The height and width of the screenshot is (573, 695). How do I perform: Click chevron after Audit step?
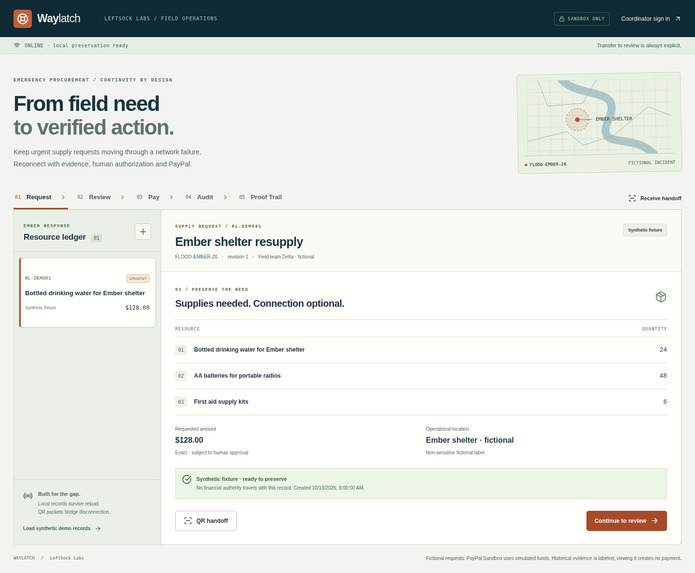point(225,197)
